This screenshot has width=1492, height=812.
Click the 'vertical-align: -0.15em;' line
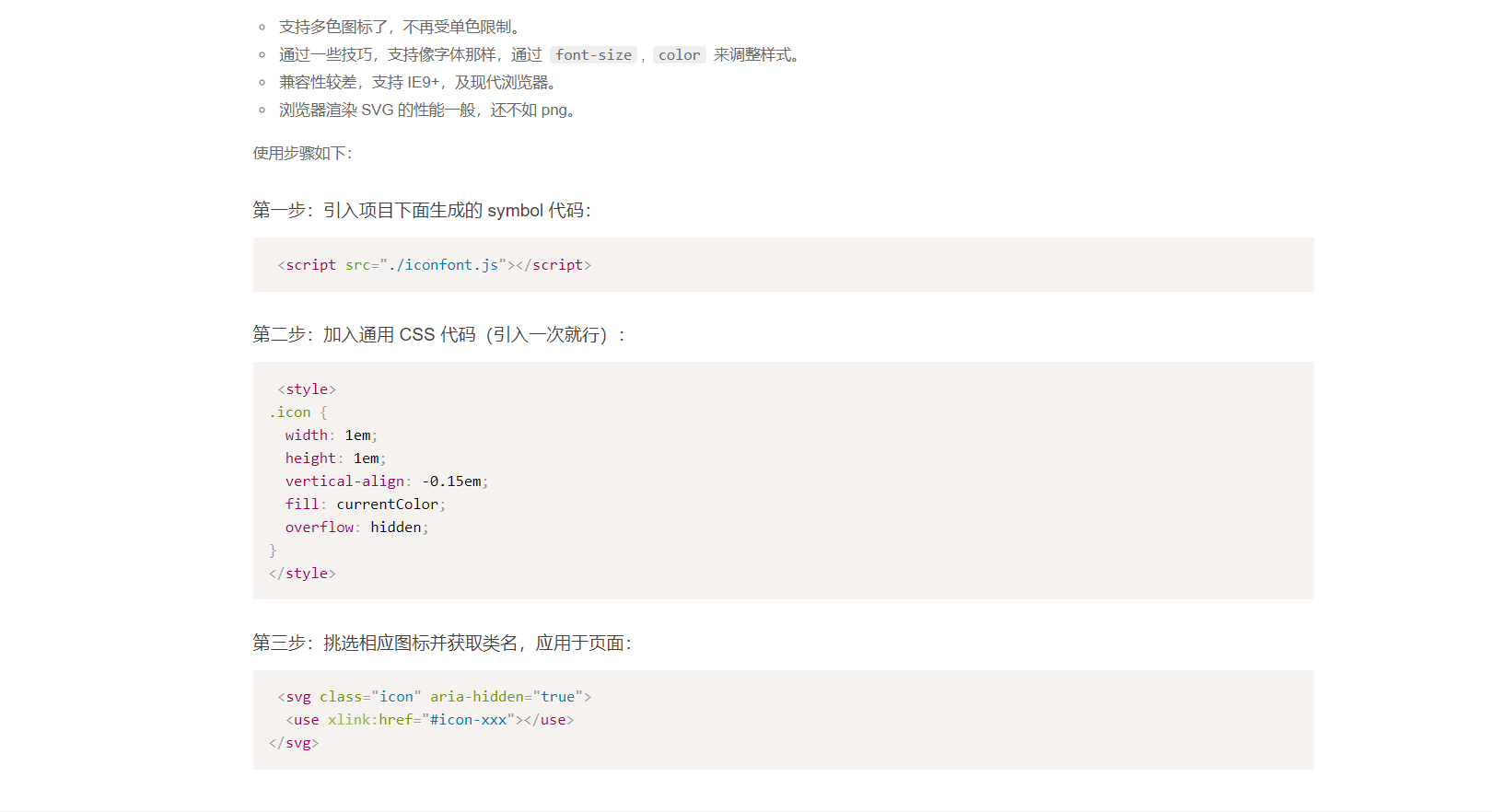coord(387,481)
